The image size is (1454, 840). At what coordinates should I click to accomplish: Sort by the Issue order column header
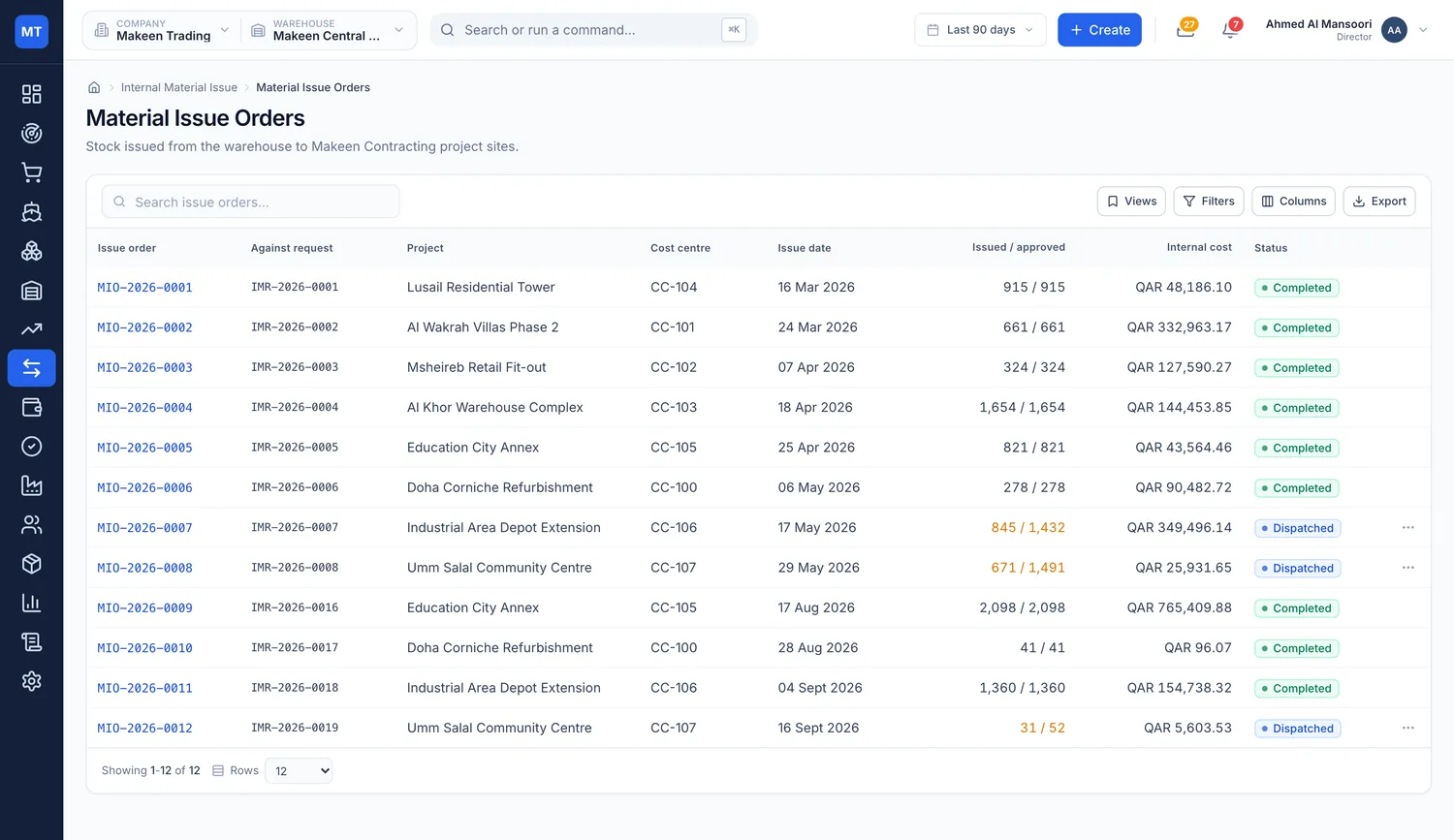click(x=127, y=248)
